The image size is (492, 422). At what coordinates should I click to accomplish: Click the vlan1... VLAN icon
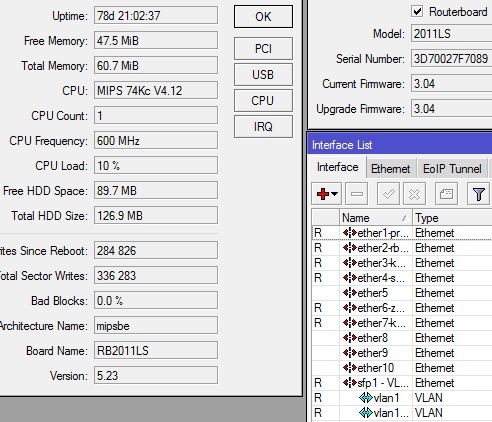click(x=366, y=413)
